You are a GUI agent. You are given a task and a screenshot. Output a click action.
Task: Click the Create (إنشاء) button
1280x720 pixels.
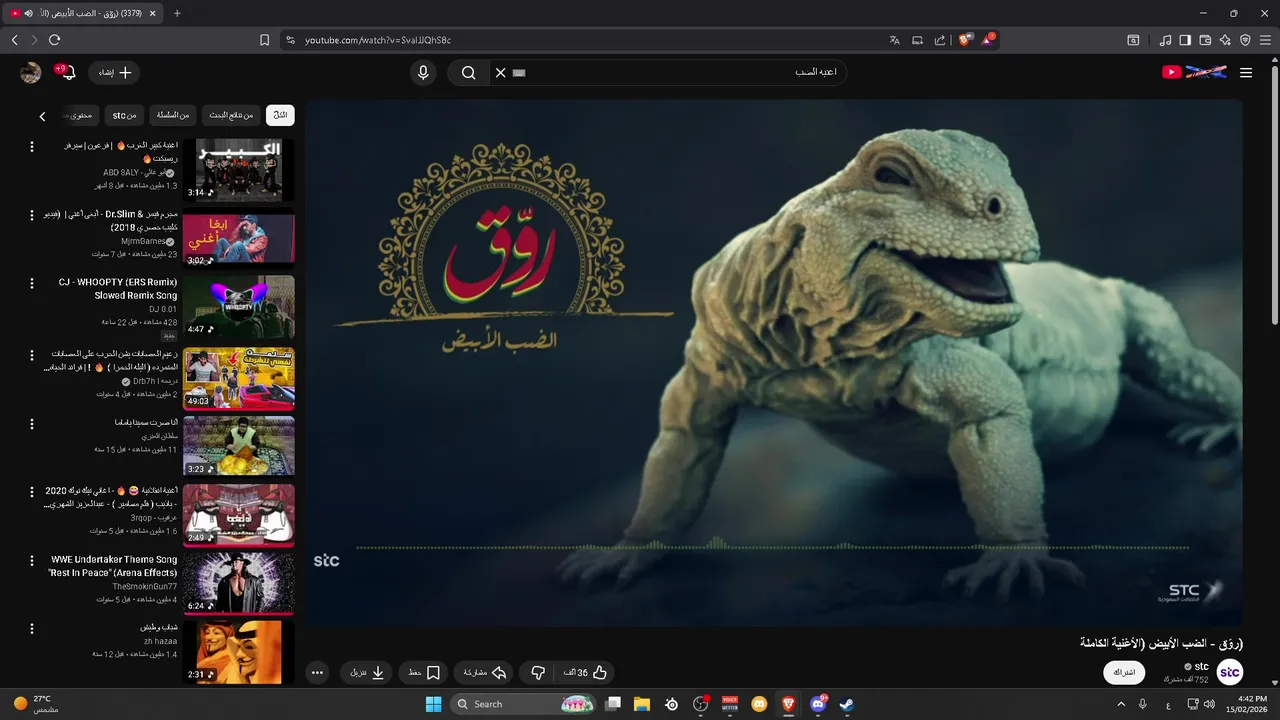(x=116, y=73)
